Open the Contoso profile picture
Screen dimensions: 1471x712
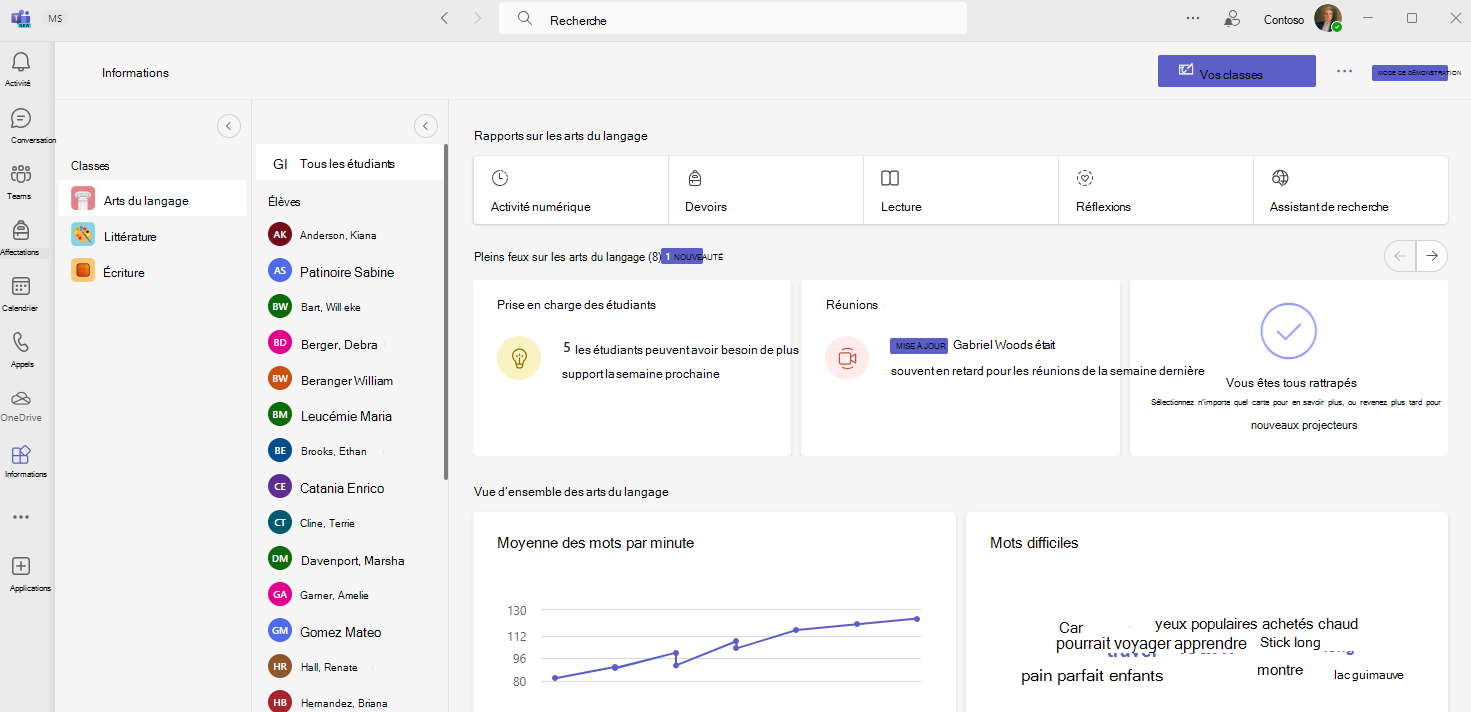click(1327, 18)
